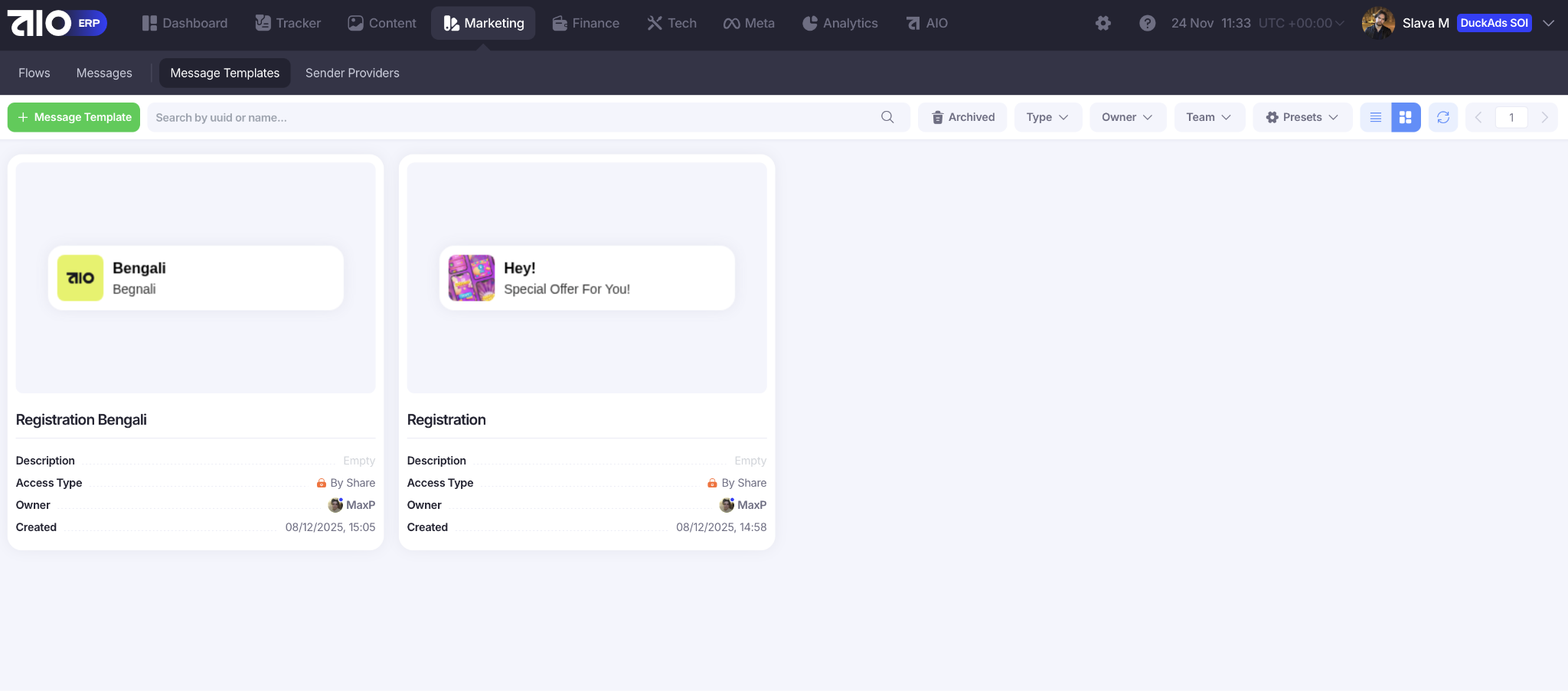Expand the Type filter dropdown
The width and height of the screenshot is (1568, 691).
(x=1047, y=117)
